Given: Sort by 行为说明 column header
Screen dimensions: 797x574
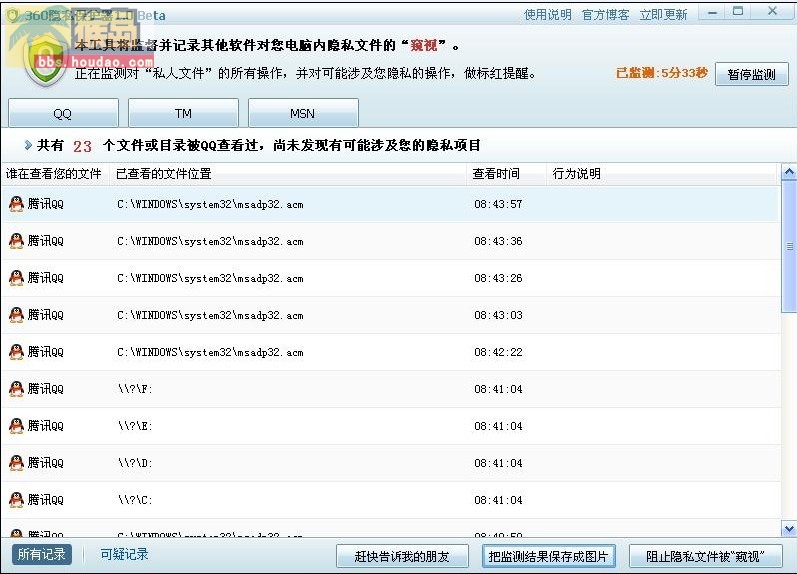Looking at the screenshot, I should 663,174.
